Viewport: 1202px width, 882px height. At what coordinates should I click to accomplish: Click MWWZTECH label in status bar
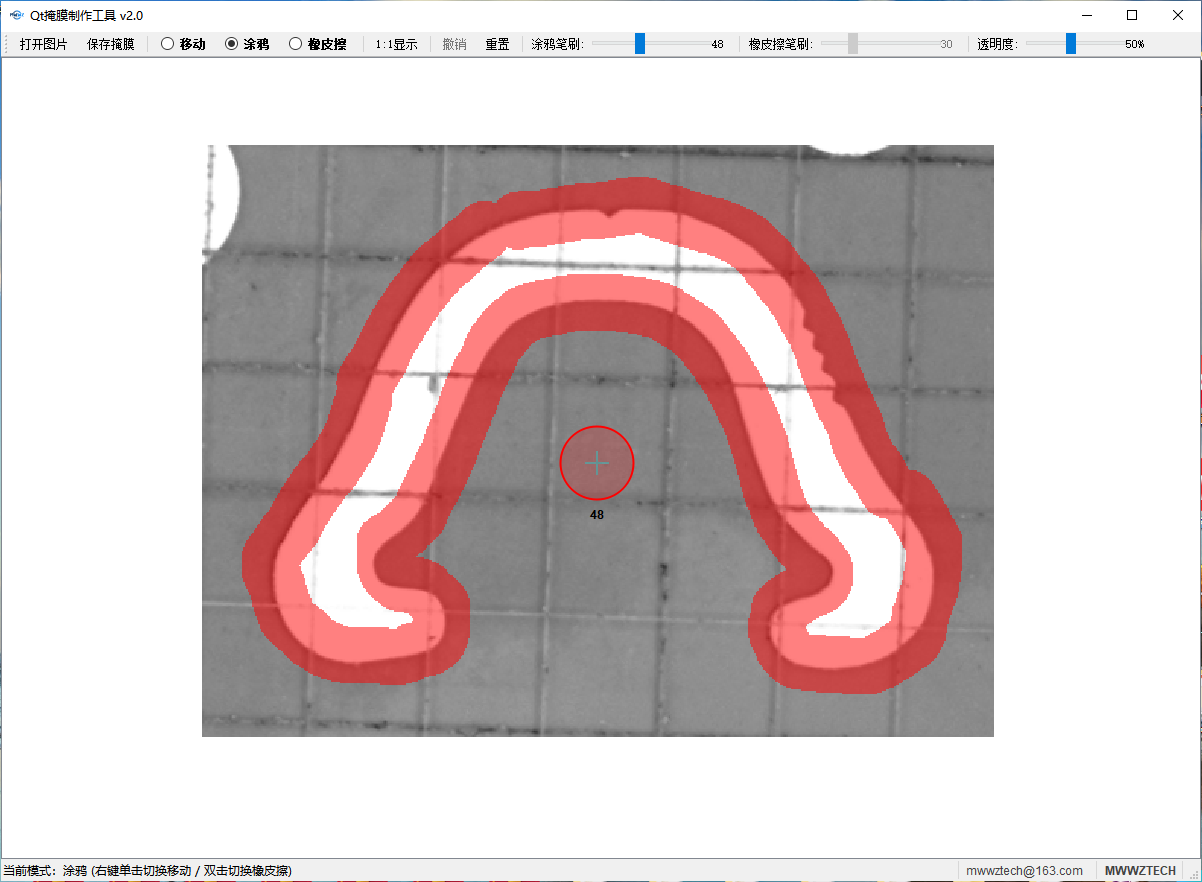(1140, 871)
